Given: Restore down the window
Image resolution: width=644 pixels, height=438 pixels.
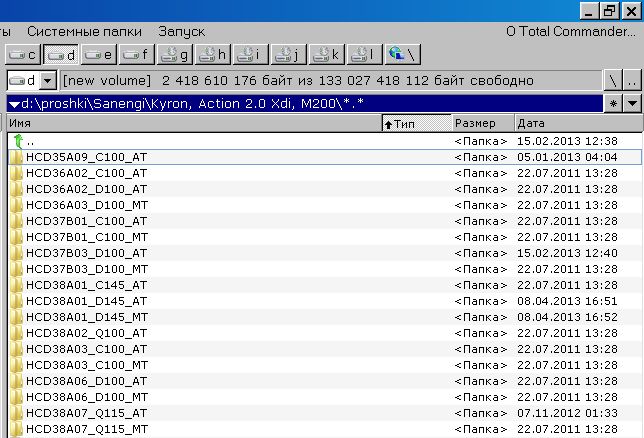Looking at the screenshot, I should coord(610,11).
